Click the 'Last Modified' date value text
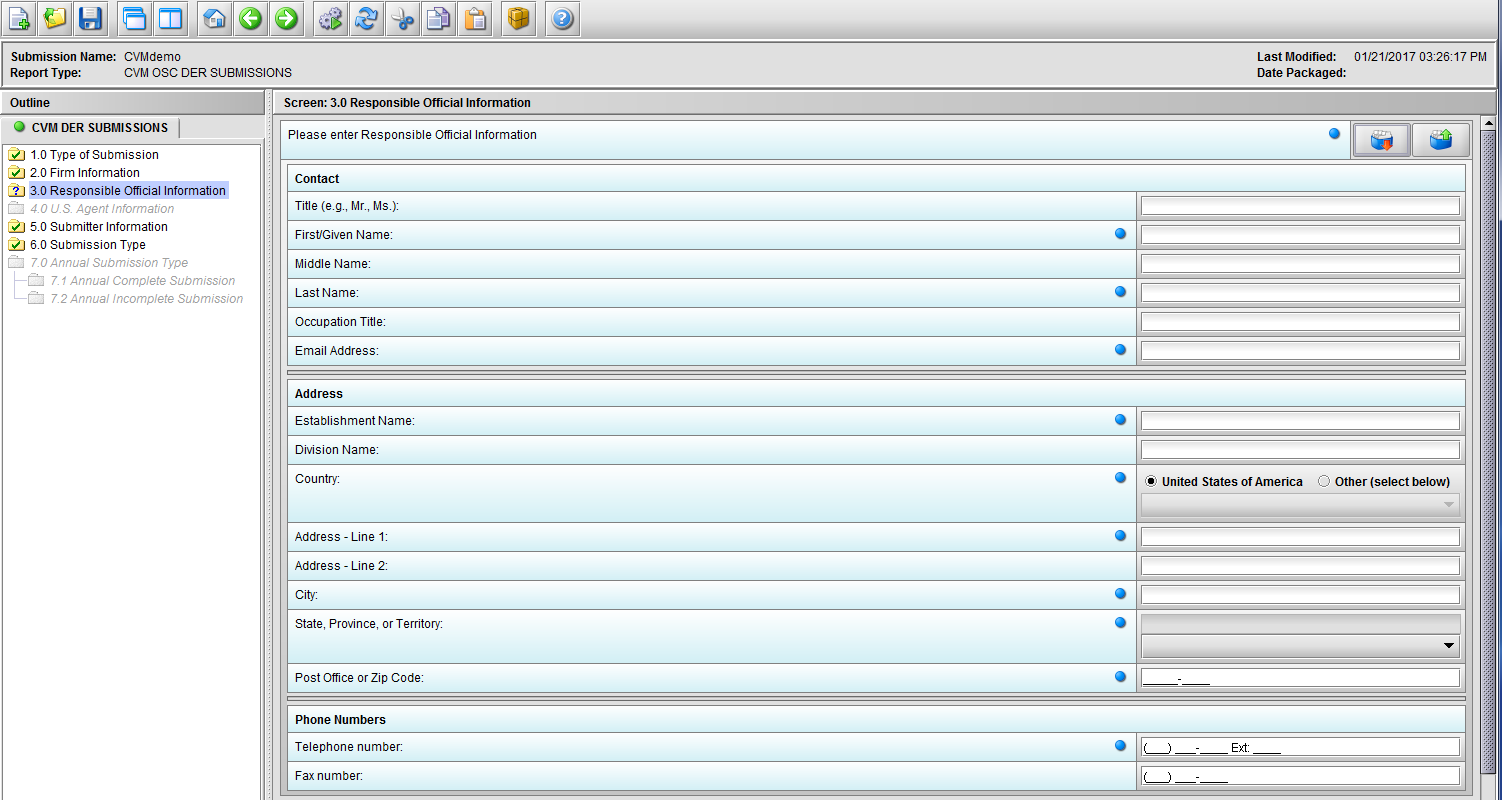 (x=1420, y=57)
